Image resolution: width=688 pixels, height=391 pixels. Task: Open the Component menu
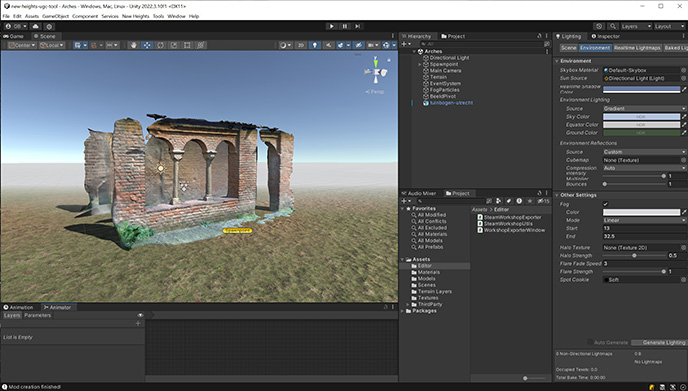(85, 16)
